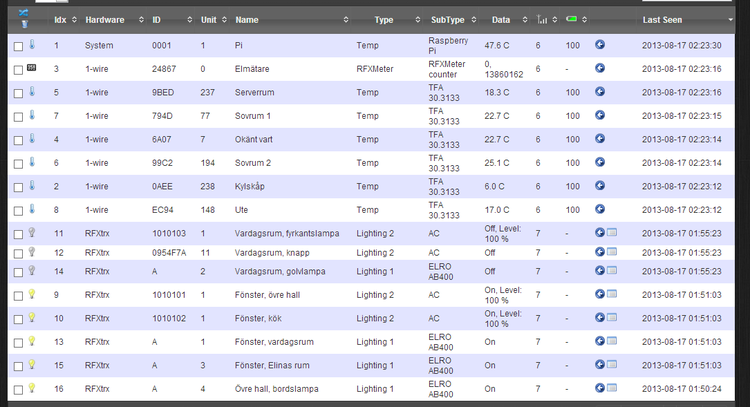The height and width of the screenshot is (407, 750).
Task: Click the blue arrow icon for Fönster, Elinas rum
Action: 599,364
